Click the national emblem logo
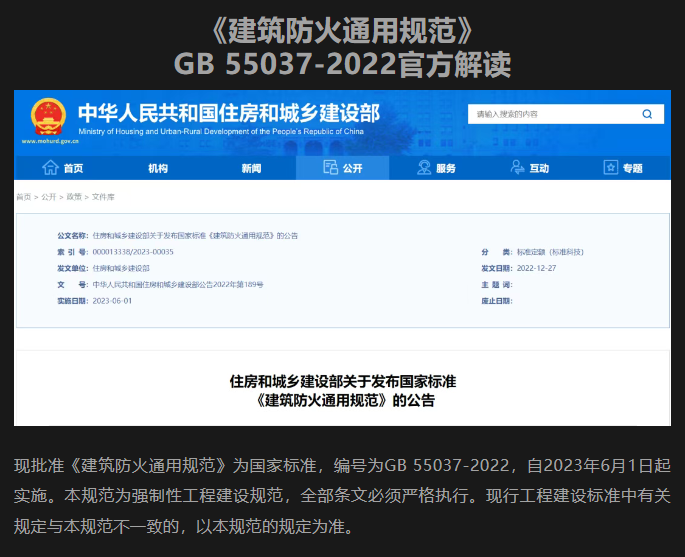This screenshot has height=557, width=685. click(48, 117)
